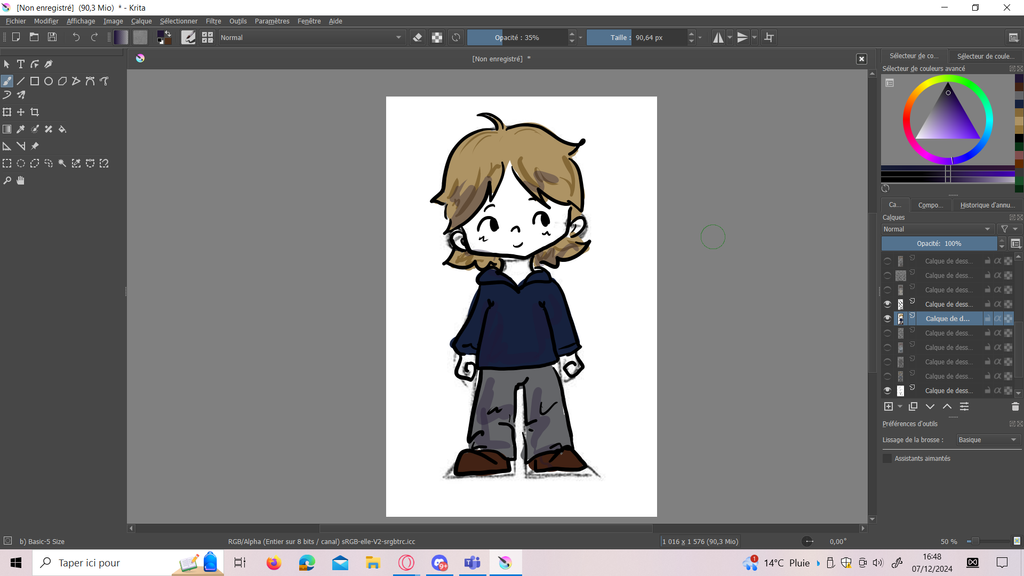Select the Text tool in toolbox
1024x576 pixels.
pyautogui.click(x=20, y=64)
